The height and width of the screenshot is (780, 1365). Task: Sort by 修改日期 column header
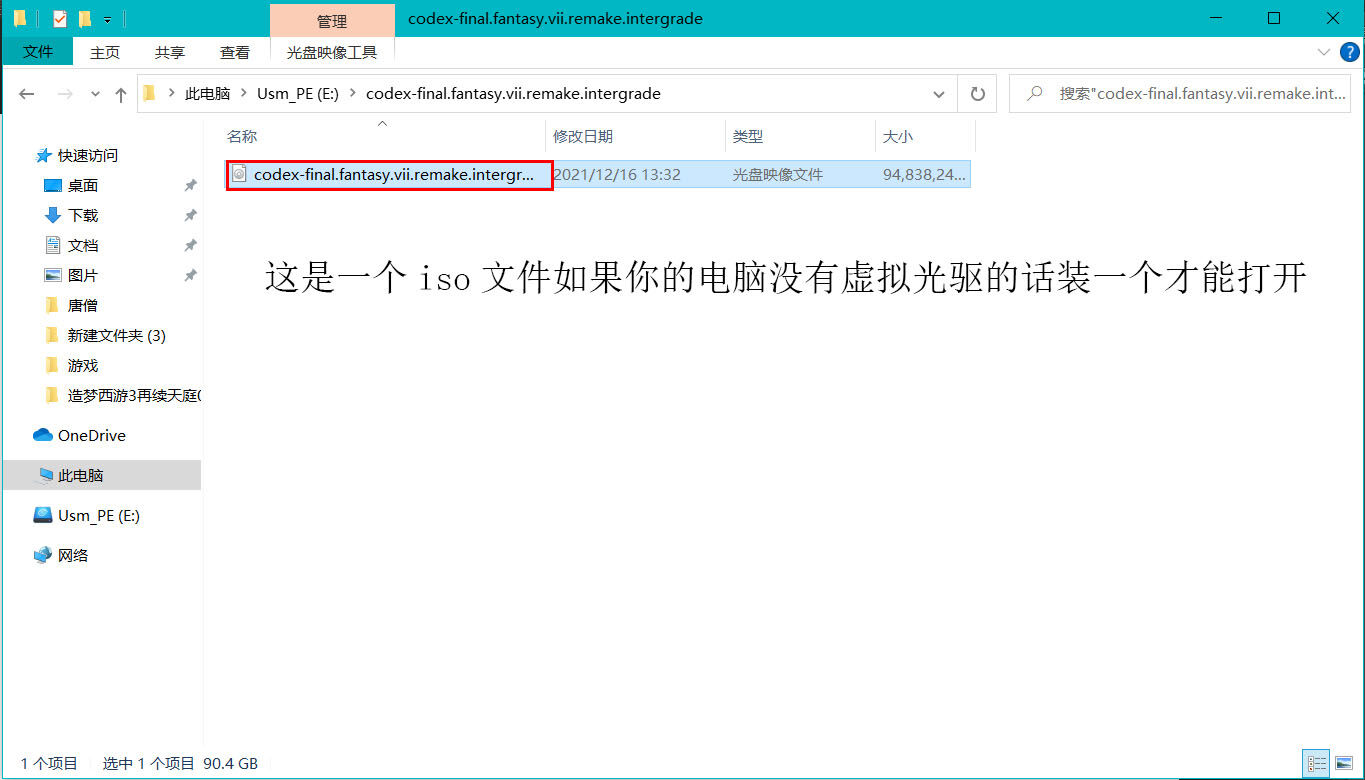pyautogui.click(x=583, y=136)
